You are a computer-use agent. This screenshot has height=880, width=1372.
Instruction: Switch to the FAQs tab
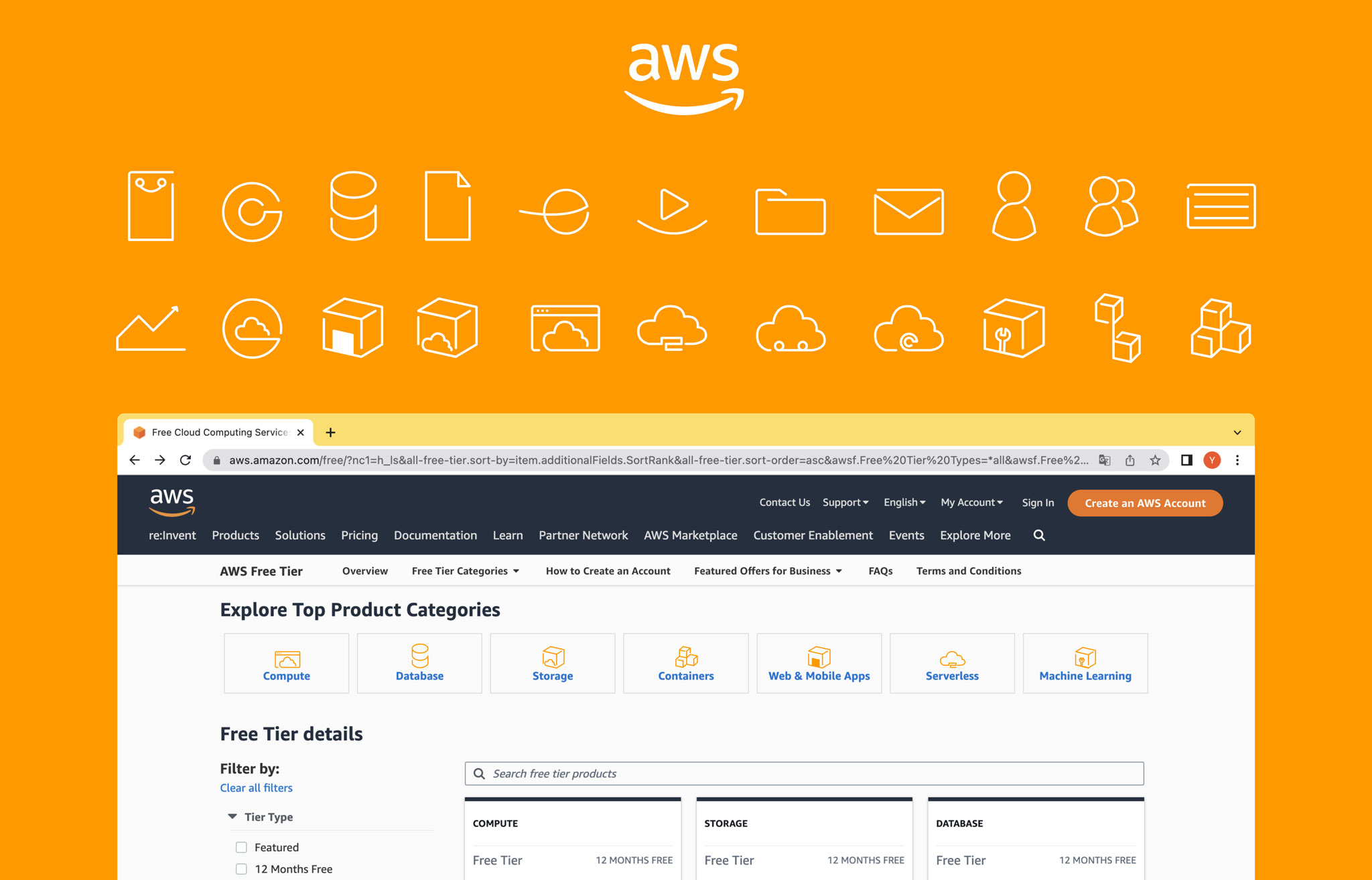point(880,571)
